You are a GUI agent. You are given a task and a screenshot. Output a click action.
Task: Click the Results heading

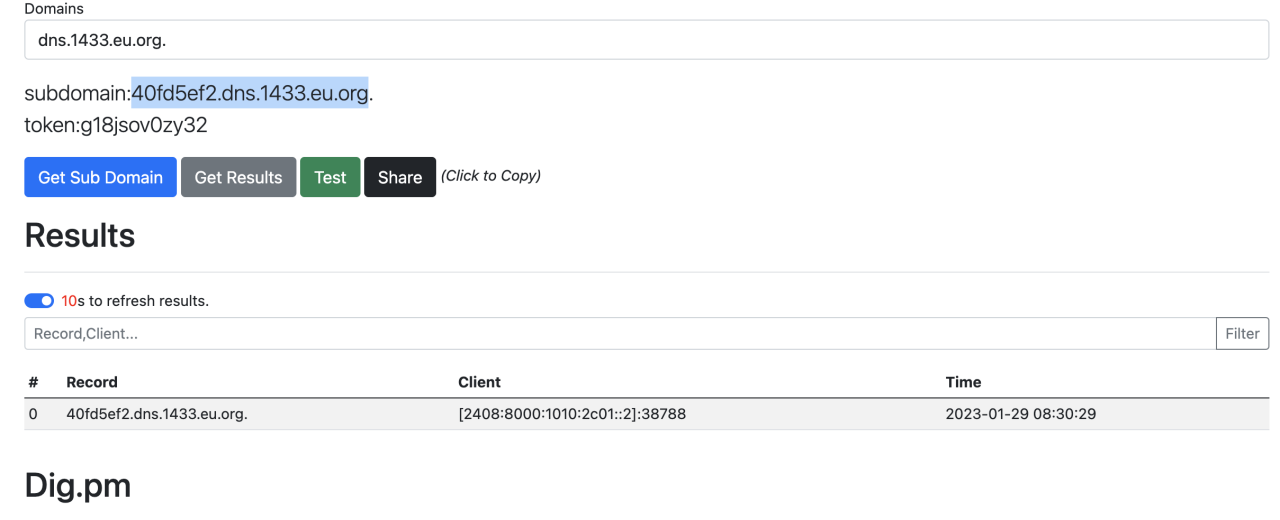coord(80,235)
